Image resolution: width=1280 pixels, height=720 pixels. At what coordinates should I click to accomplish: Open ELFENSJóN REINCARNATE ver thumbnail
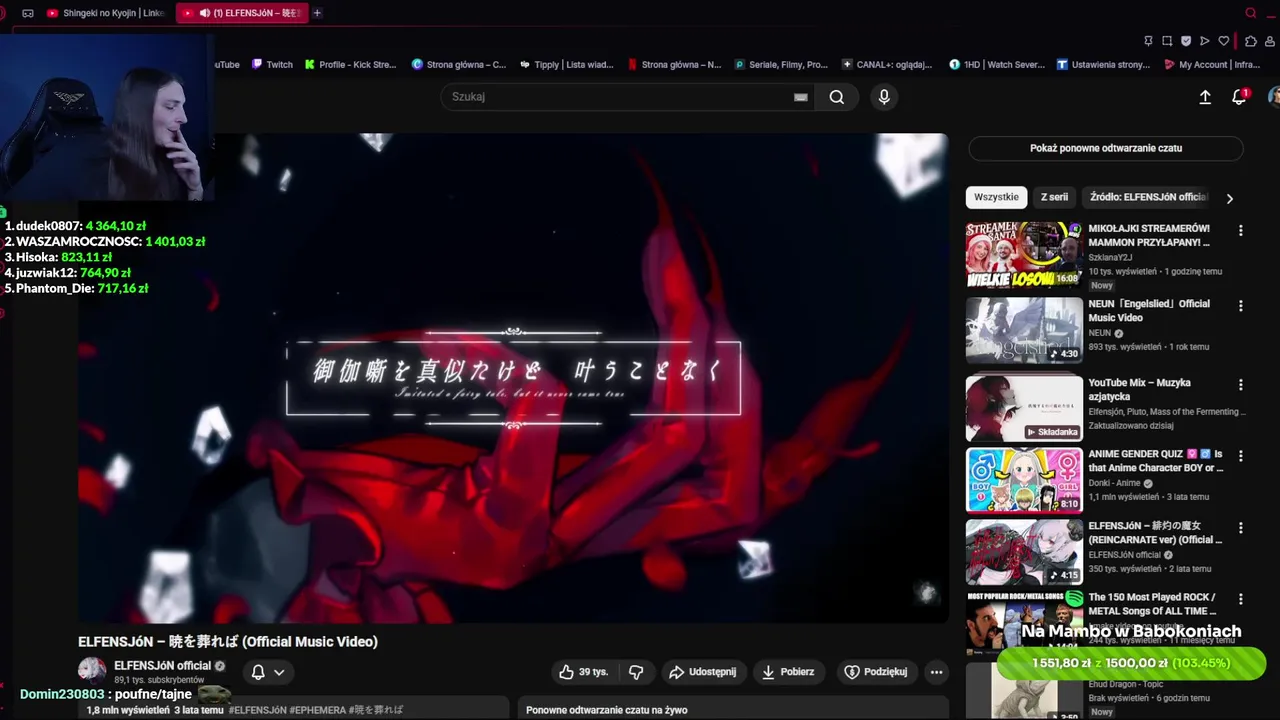(1024, 552)
